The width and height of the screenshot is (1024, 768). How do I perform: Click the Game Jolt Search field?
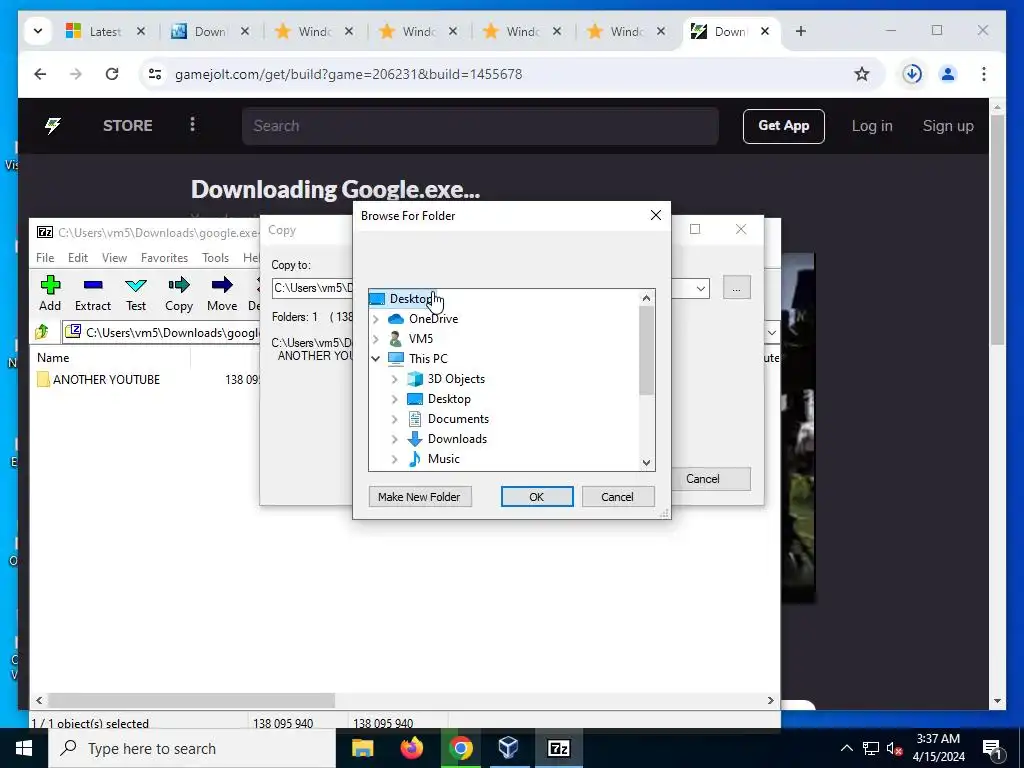point(480,126)
